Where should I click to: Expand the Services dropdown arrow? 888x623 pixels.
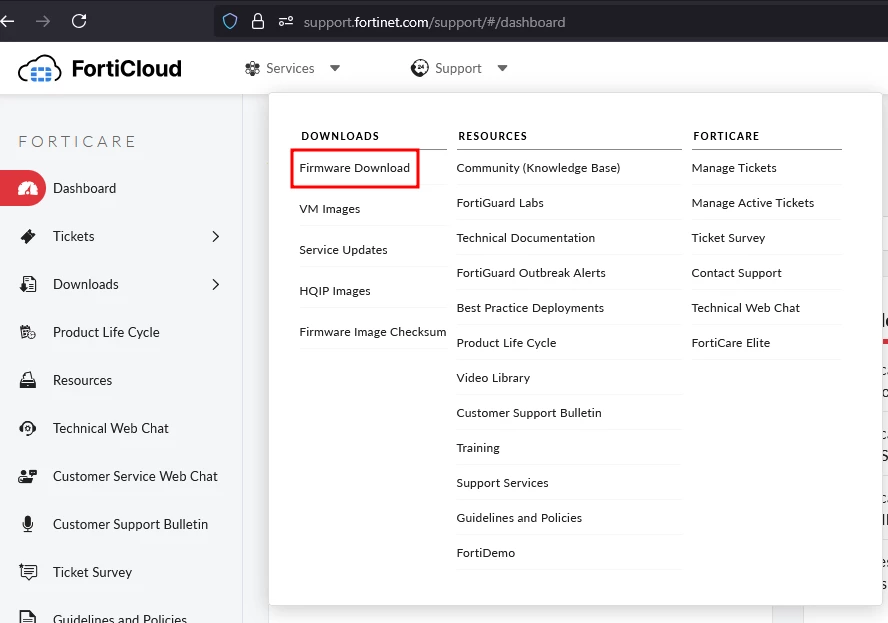(335, 69)
